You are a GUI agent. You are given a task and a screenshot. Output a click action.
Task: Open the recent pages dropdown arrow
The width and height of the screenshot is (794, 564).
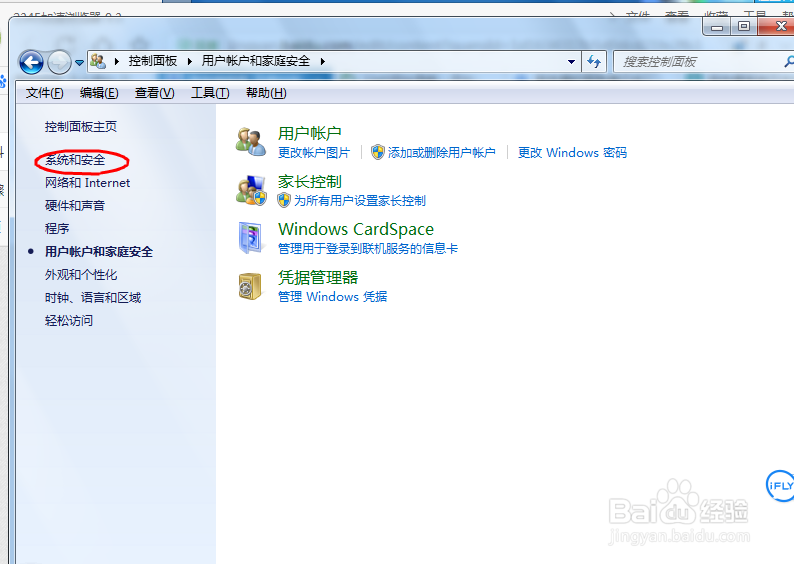tap(80, 63)
